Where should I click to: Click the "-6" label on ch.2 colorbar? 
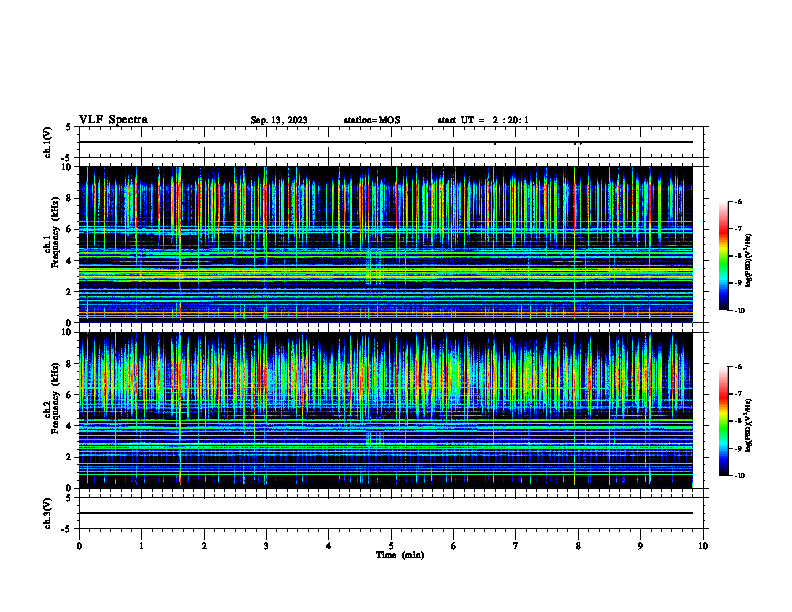tap(738, 367)
